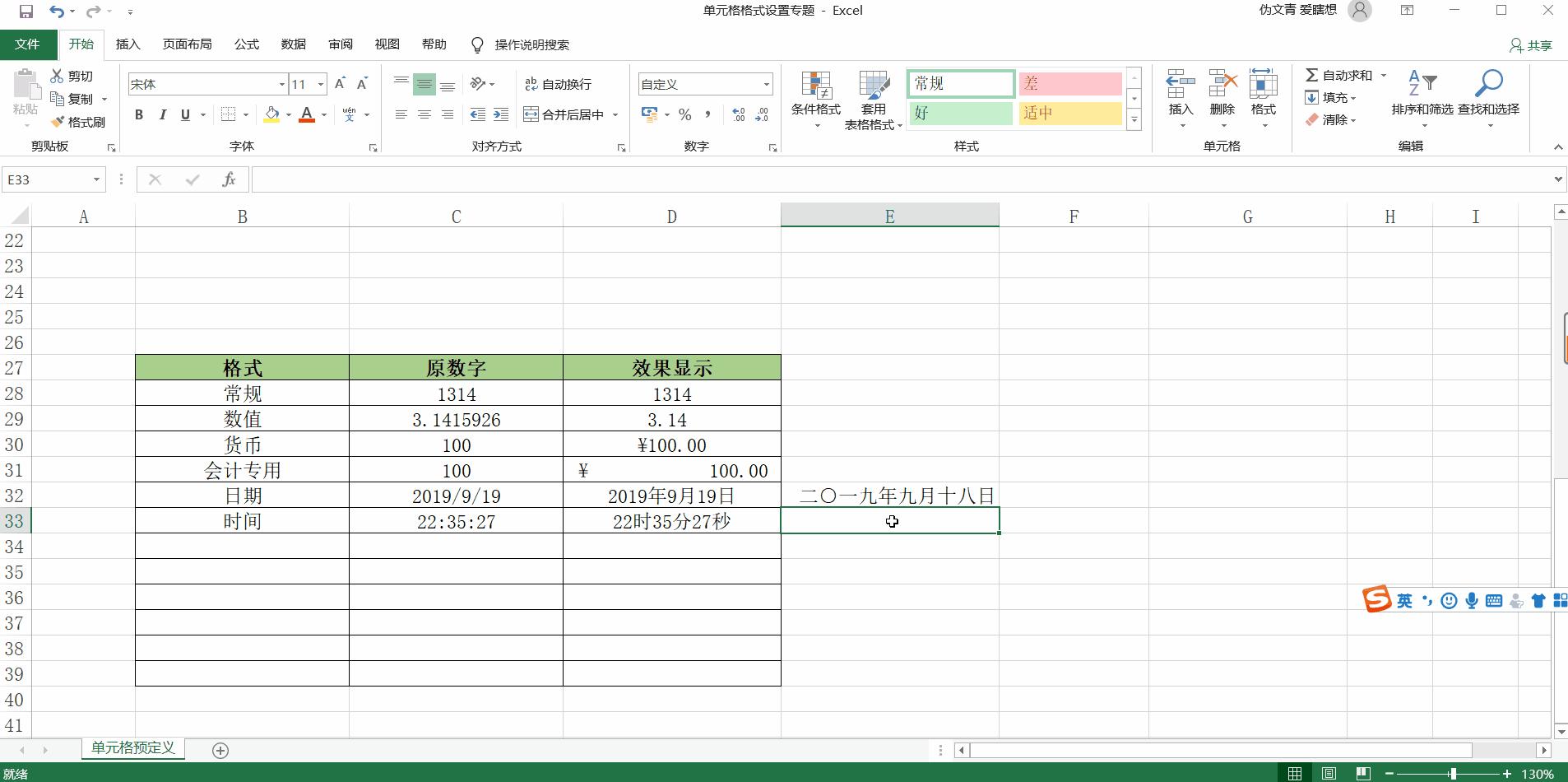Click the Delete Cells (删除) icon
1568x782 pixels.
(x=1222, y=91)
